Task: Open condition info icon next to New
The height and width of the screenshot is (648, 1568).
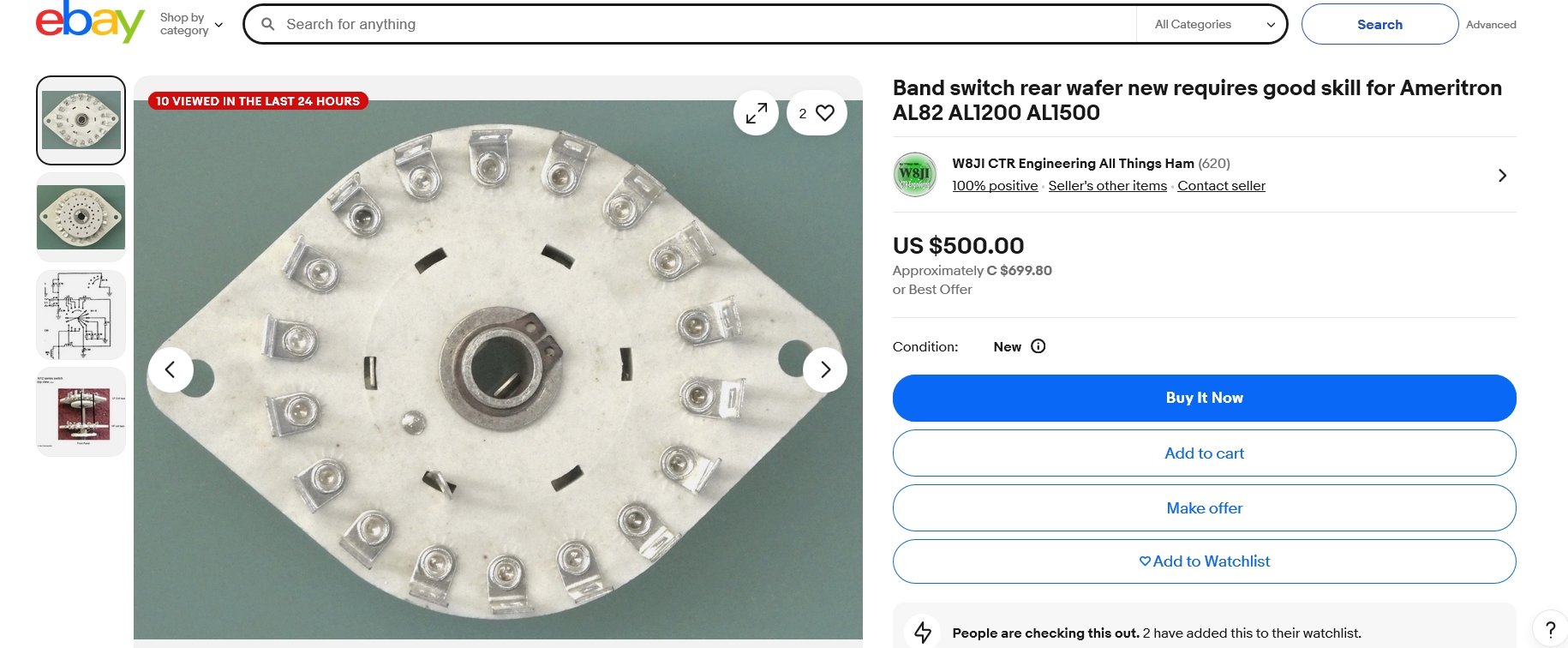Action: pos(1038,346)
